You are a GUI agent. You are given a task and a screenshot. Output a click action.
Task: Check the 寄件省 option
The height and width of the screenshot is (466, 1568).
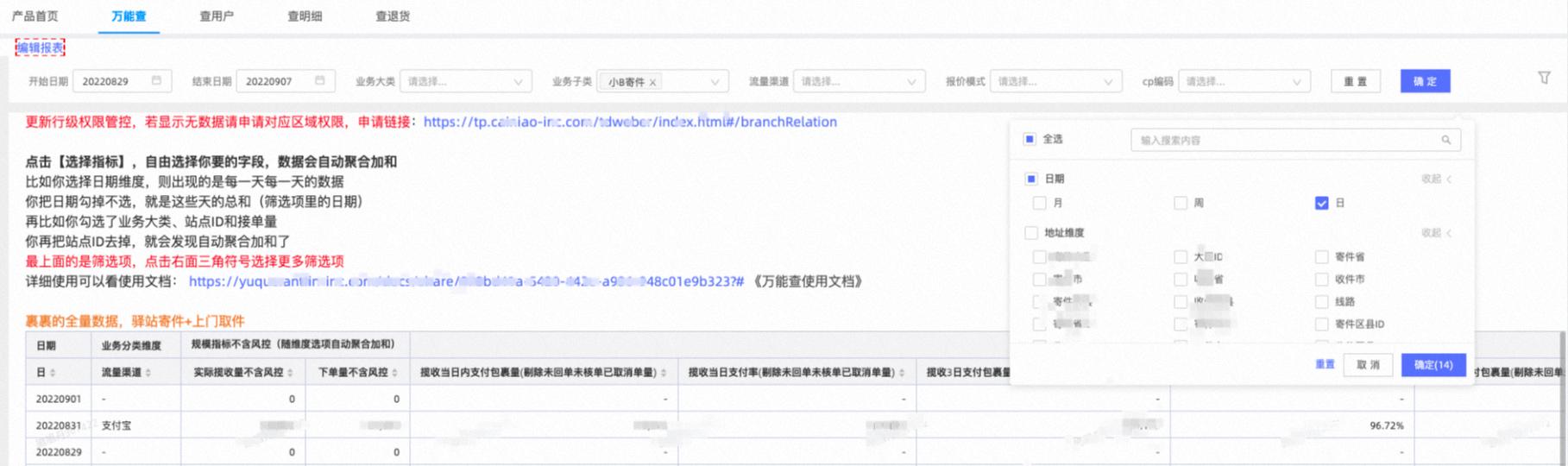[1321, 256]
